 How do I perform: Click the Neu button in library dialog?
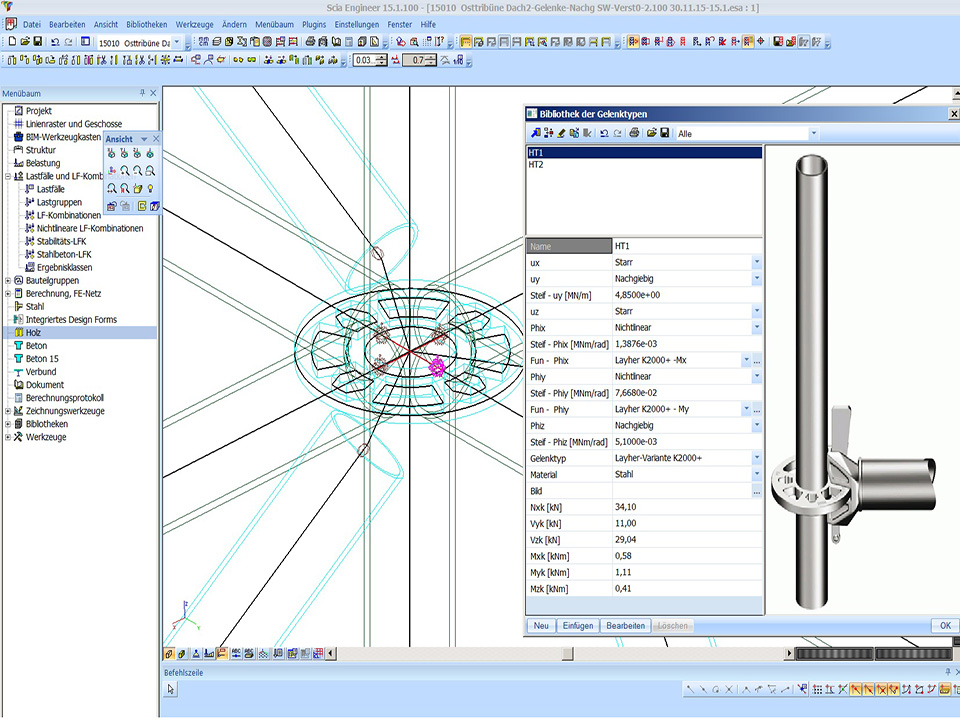541,625
